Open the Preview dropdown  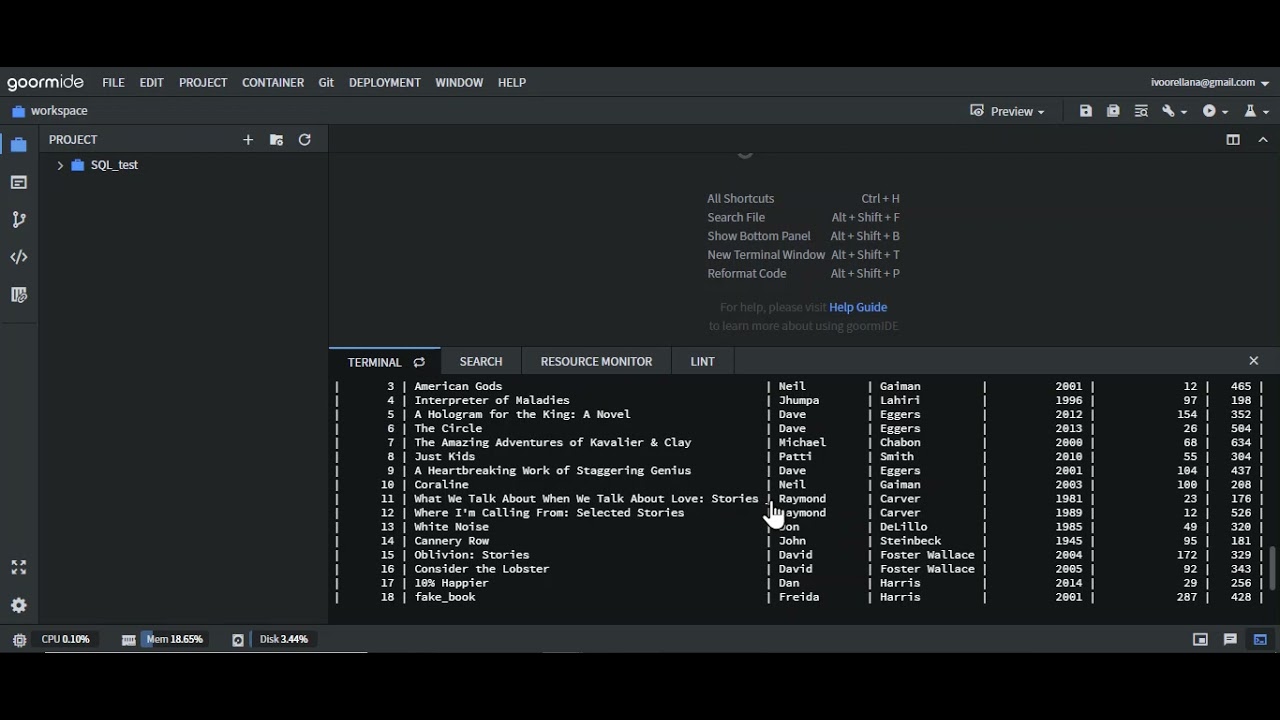pyautogui.click(x=1007, y=111)
